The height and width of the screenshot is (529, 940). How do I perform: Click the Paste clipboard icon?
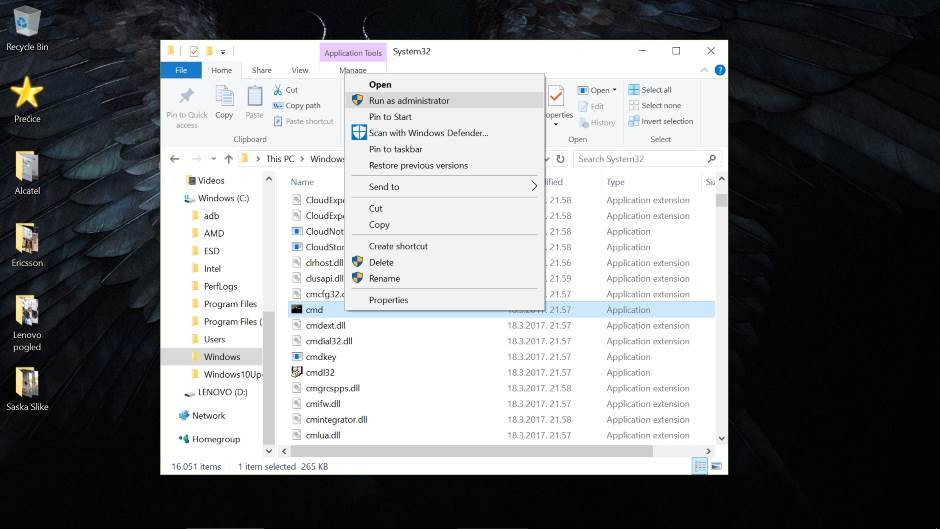pos(254,97)
